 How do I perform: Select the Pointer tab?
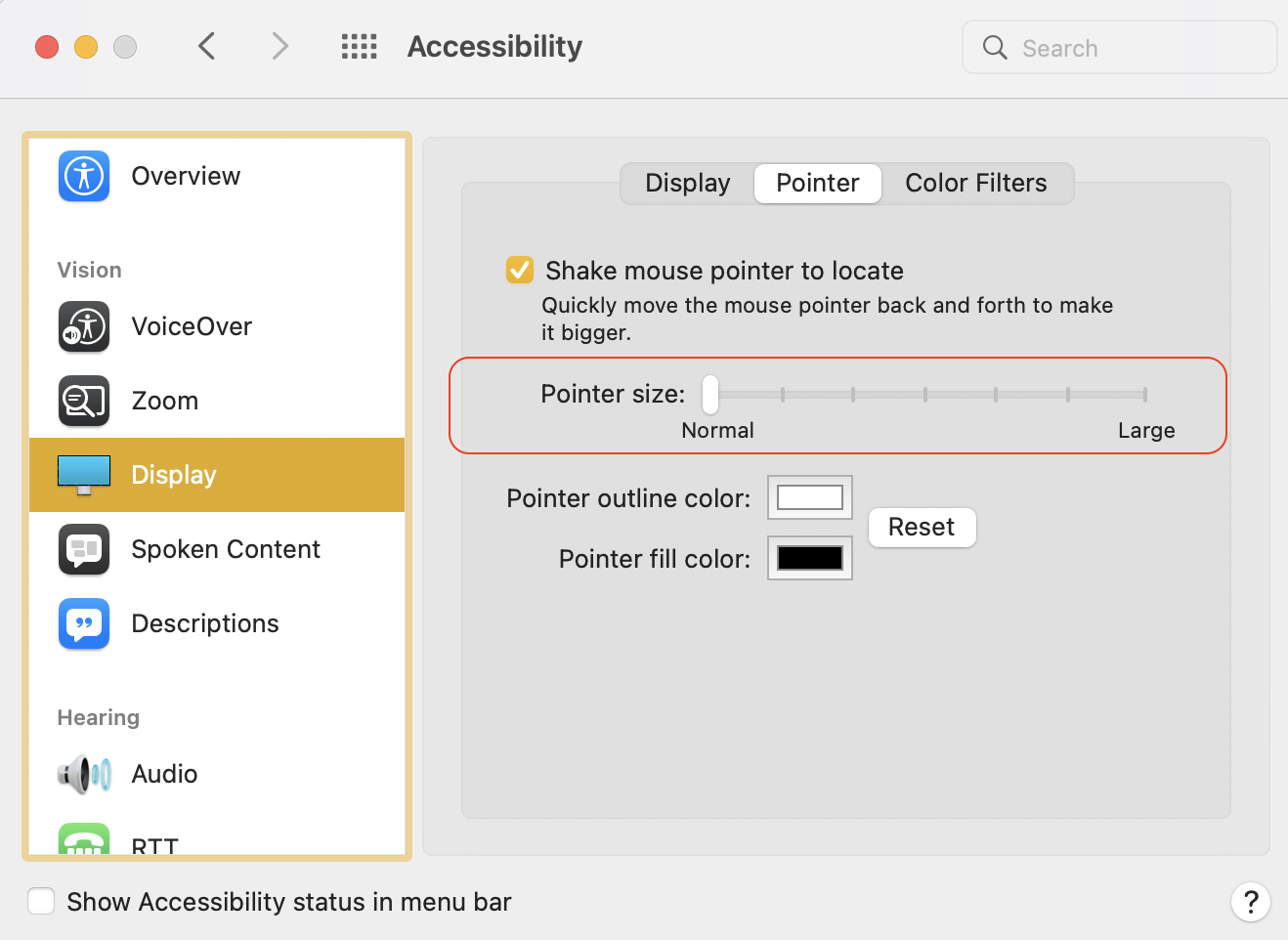pyautogui.click(x=818, y=184)
